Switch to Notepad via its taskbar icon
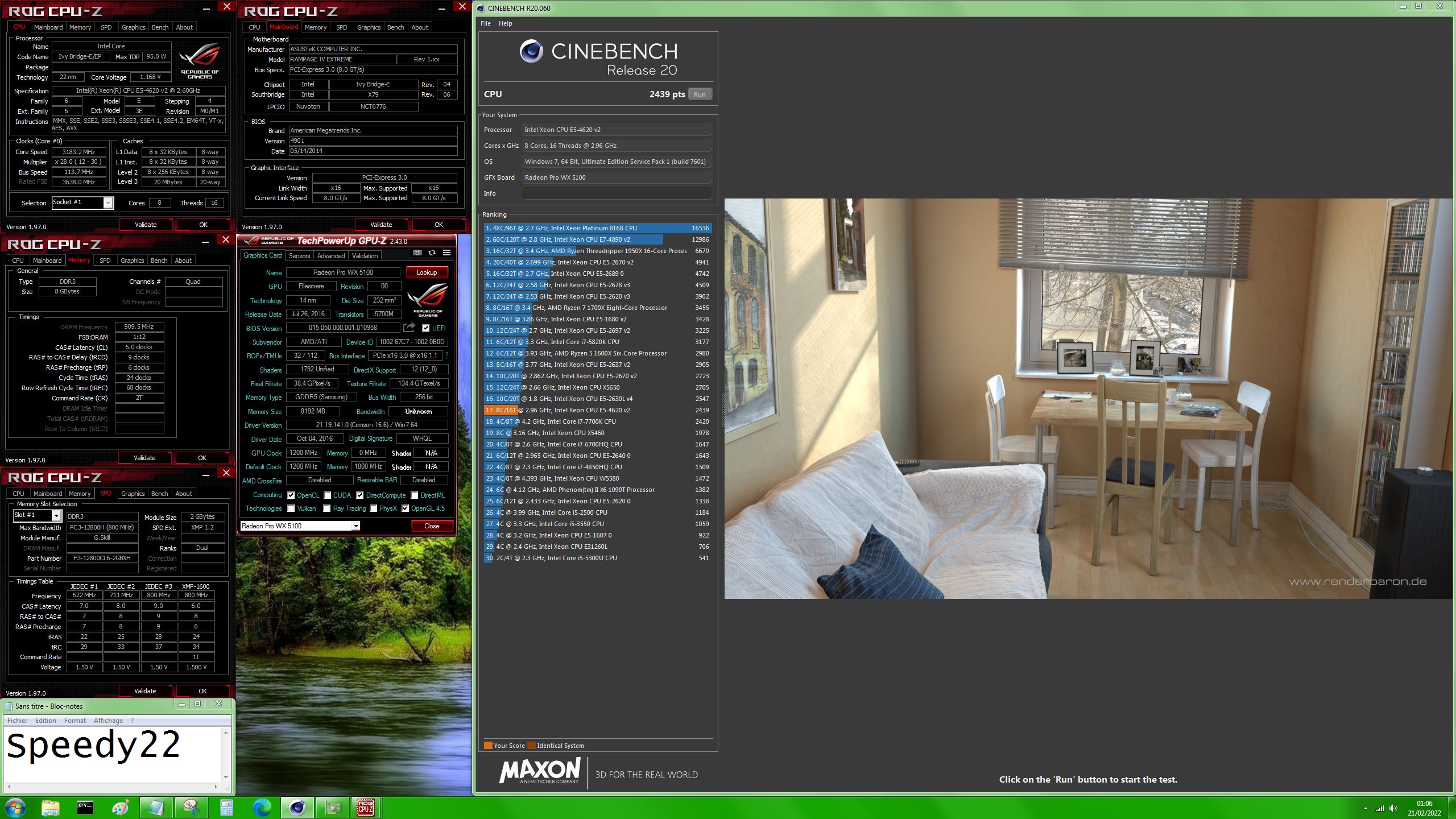This screenshot has height=819, width=1456. [x=156, y=807]
